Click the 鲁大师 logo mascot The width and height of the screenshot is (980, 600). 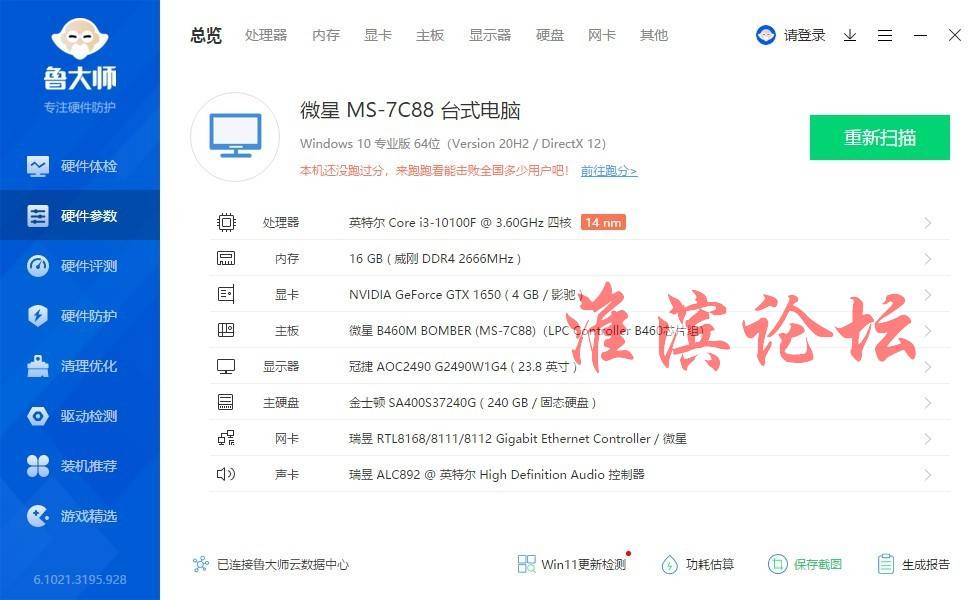point(79,38)
